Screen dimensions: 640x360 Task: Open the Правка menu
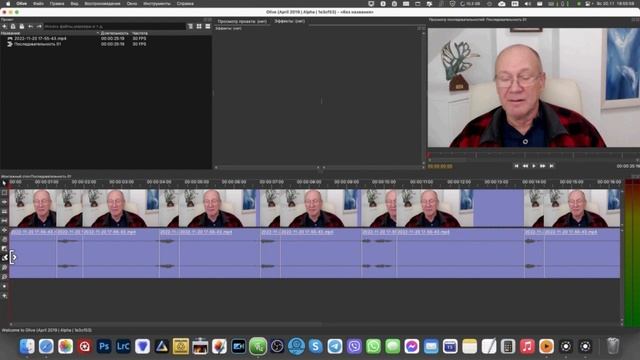click(57, 4)
